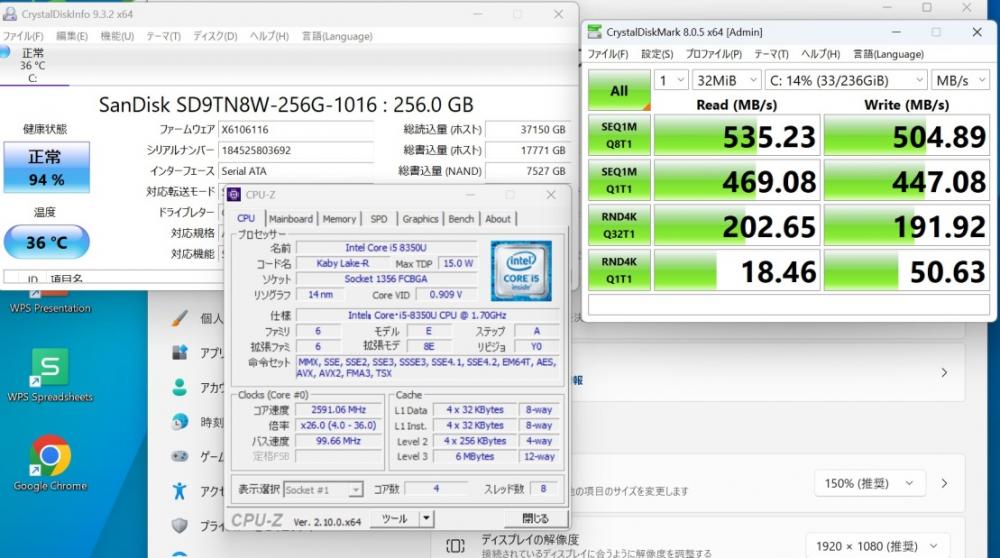Switch to CPU-Z Bench tab

tap(461, 219)
